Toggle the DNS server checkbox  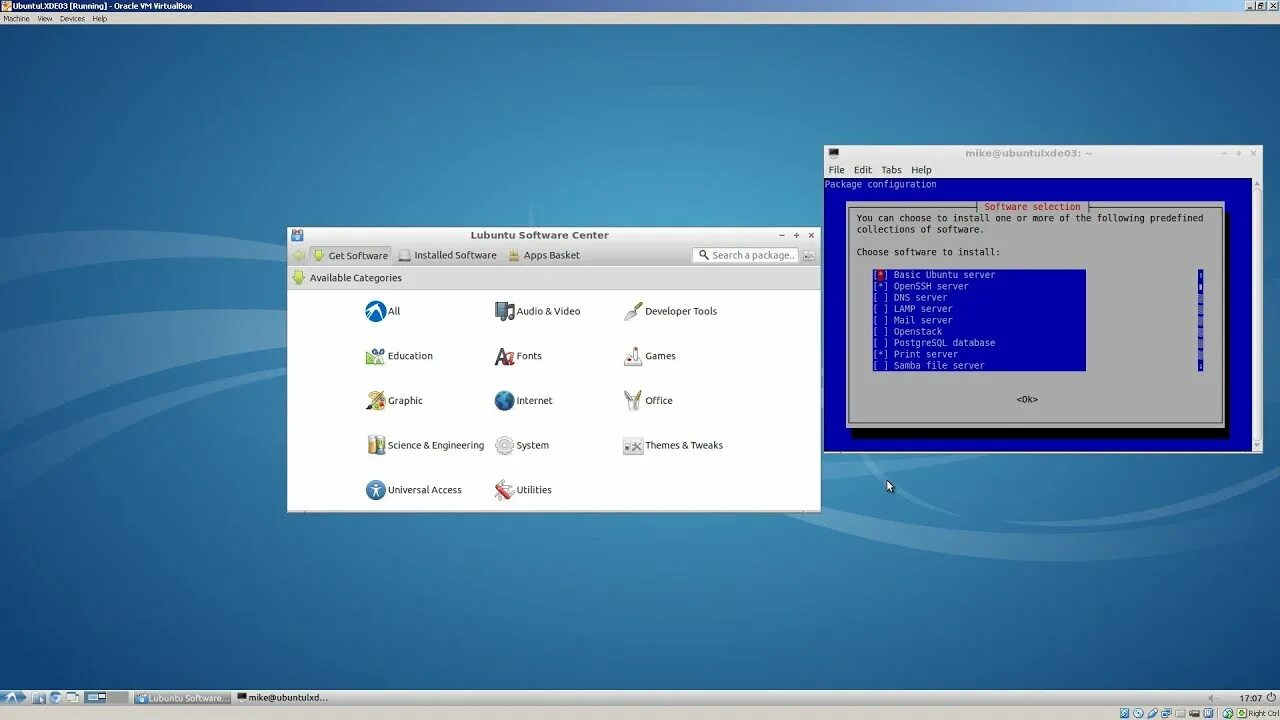[x=881, y=298]
